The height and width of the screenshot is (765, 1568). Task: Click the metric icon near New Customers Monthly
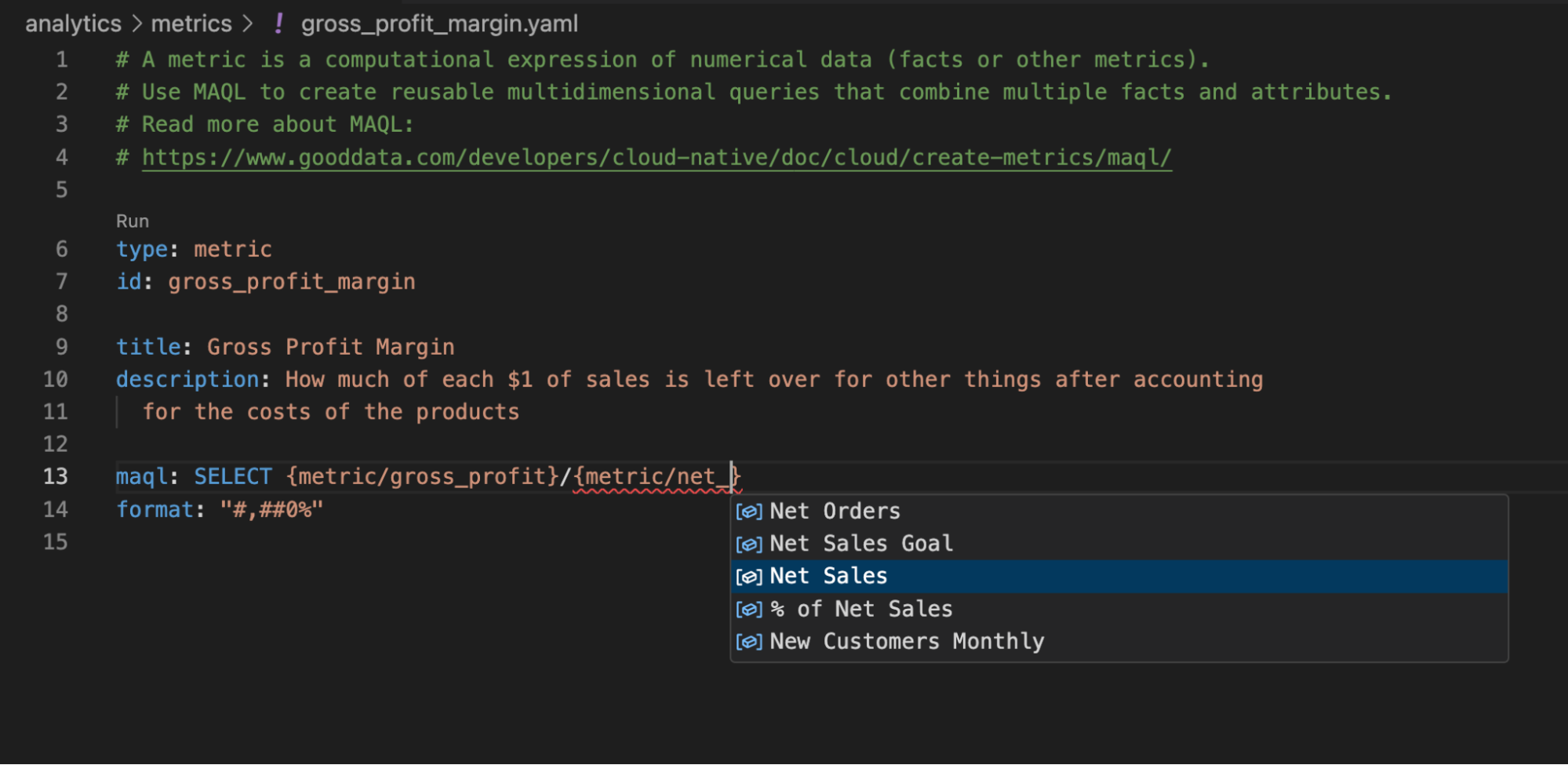point(749,641)
